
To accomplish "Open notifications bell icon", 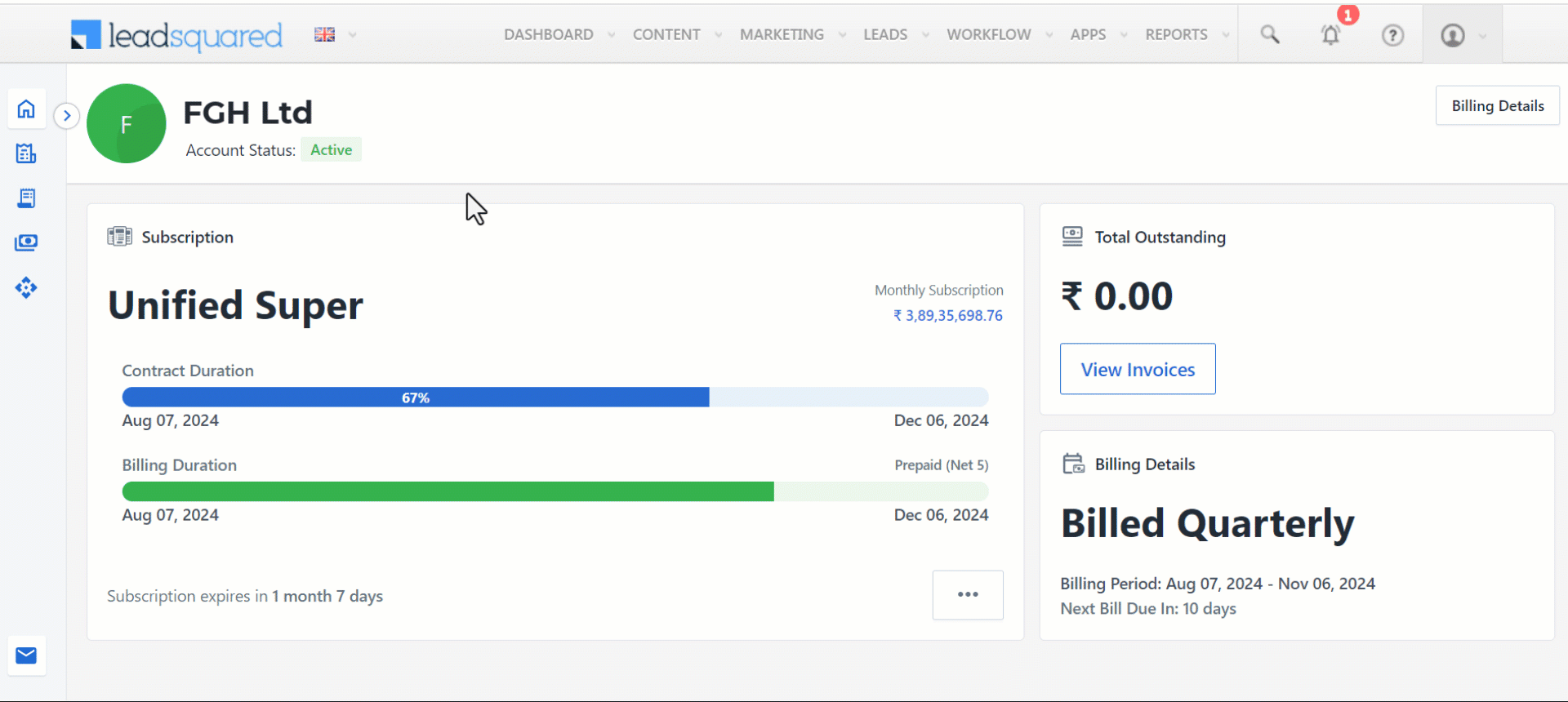I will click(1331, 34).
